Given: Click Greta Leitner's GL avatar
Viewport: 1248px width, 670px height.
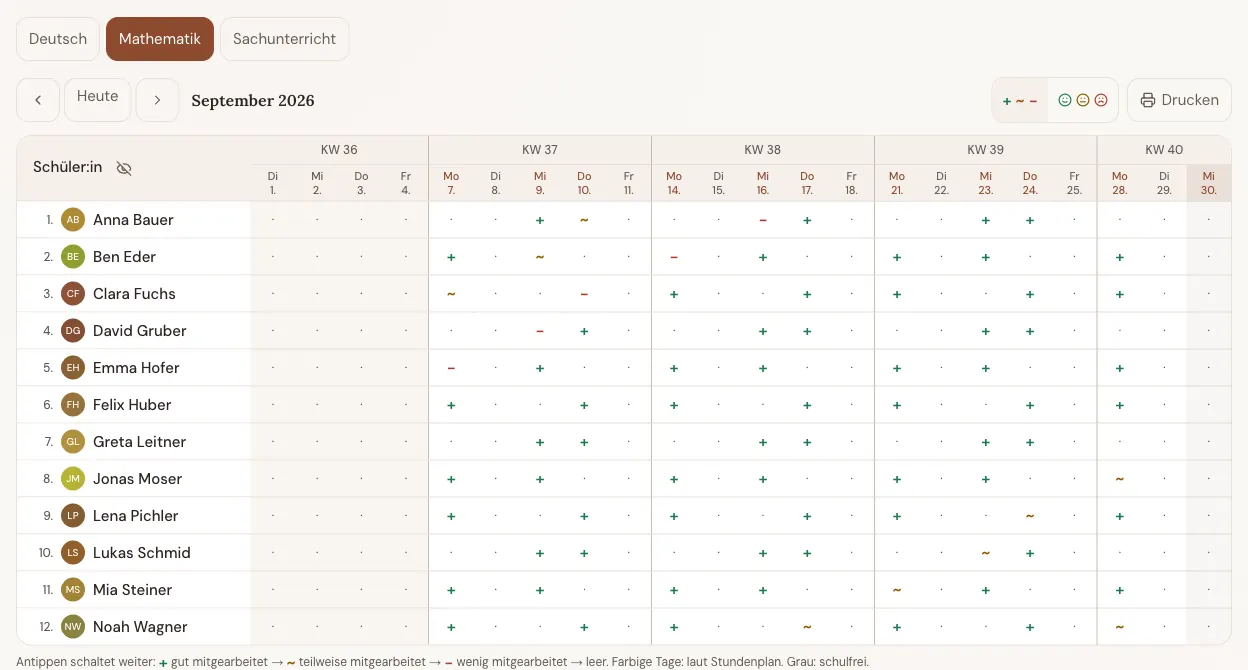Looking at the screenshot, I should [x=72, y=442].
